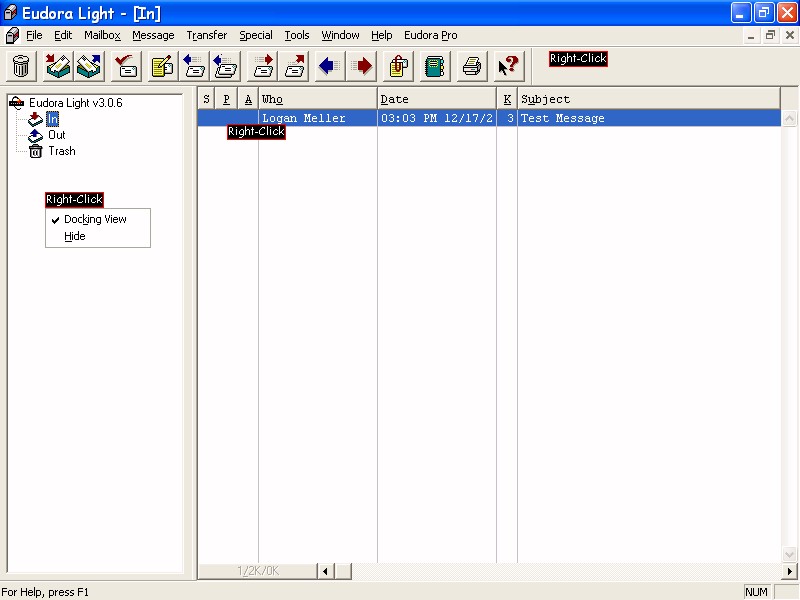This screenshot has width=800, height=600.
Task: Open the File menu
Action: (x=34, y=35)
